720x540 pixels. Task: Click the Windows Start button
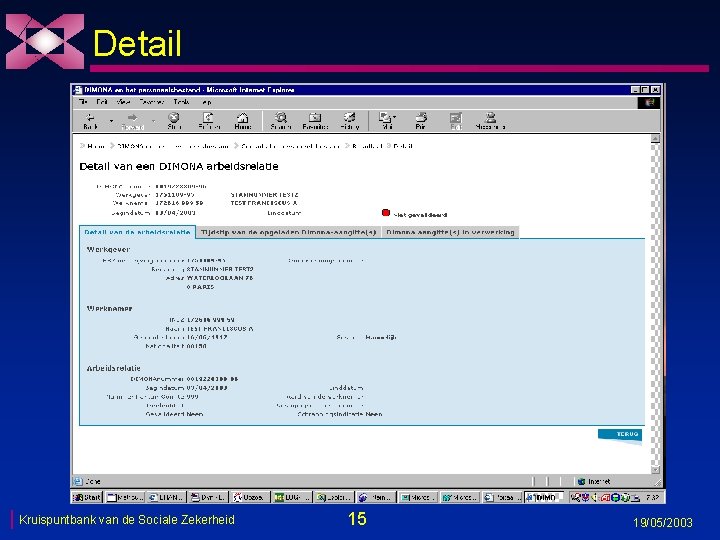87,497
